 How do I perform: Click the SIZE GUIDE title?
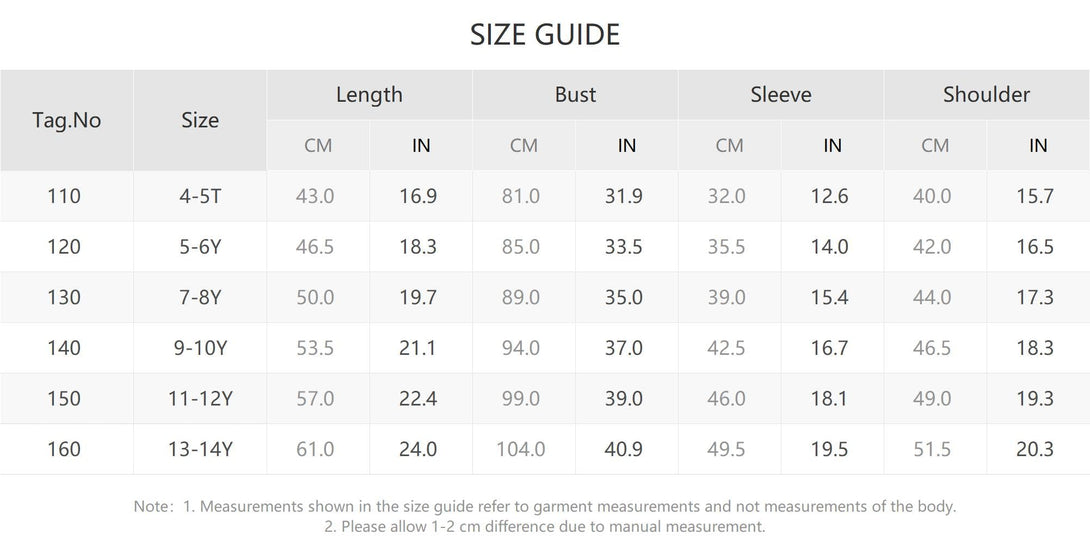click(544, 35)
